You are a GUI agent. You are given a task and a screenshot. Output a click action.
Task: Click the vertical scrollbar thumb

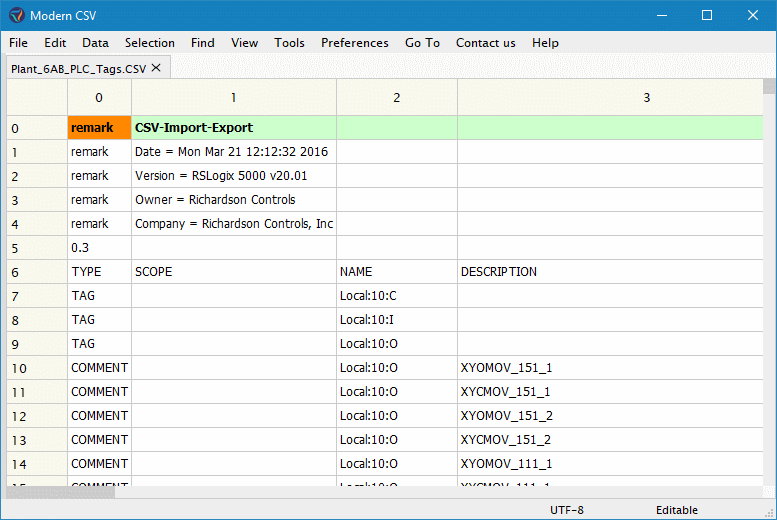[769, 86]
